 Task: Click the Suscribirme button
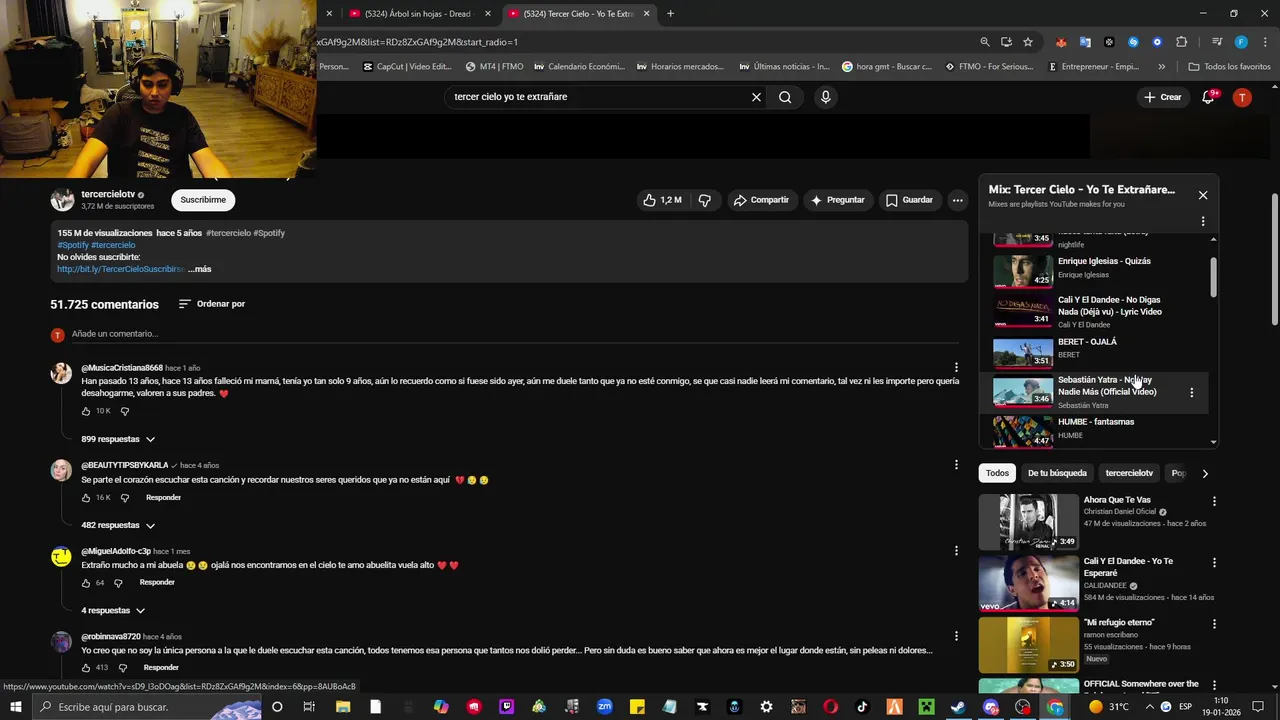coord(203,200)
